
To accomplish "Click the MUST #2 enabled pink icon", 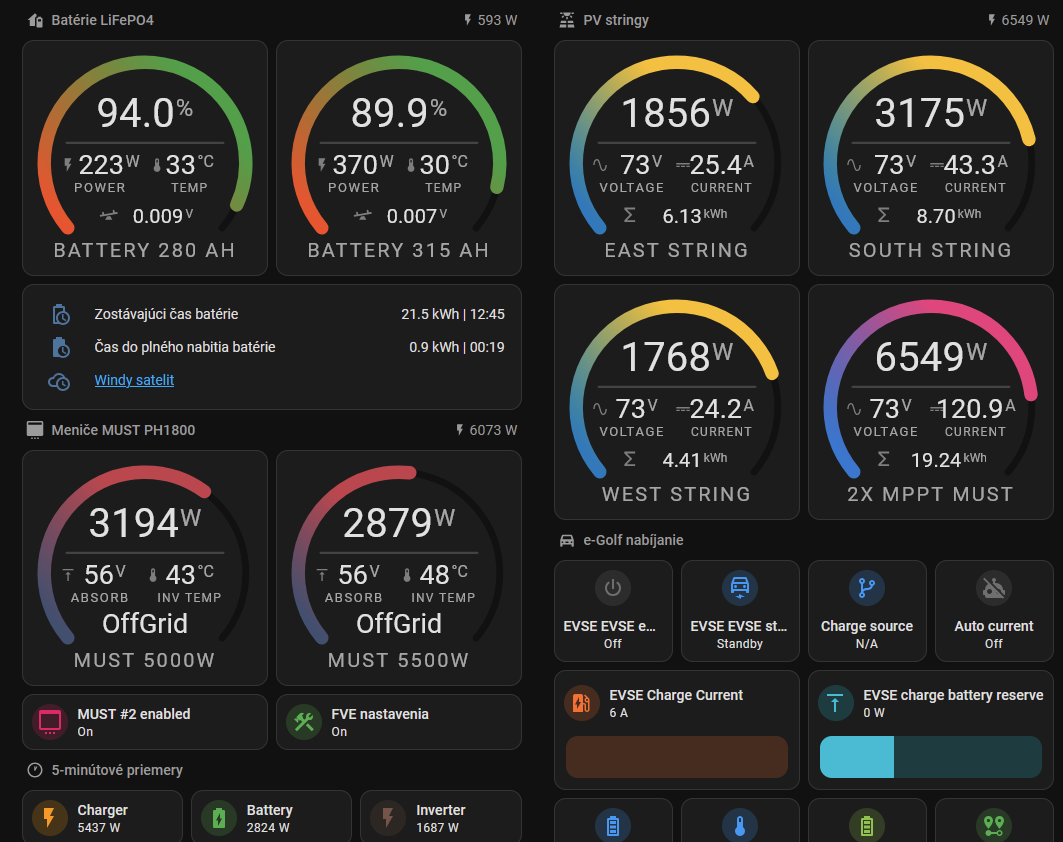I will tap(49, 722).
